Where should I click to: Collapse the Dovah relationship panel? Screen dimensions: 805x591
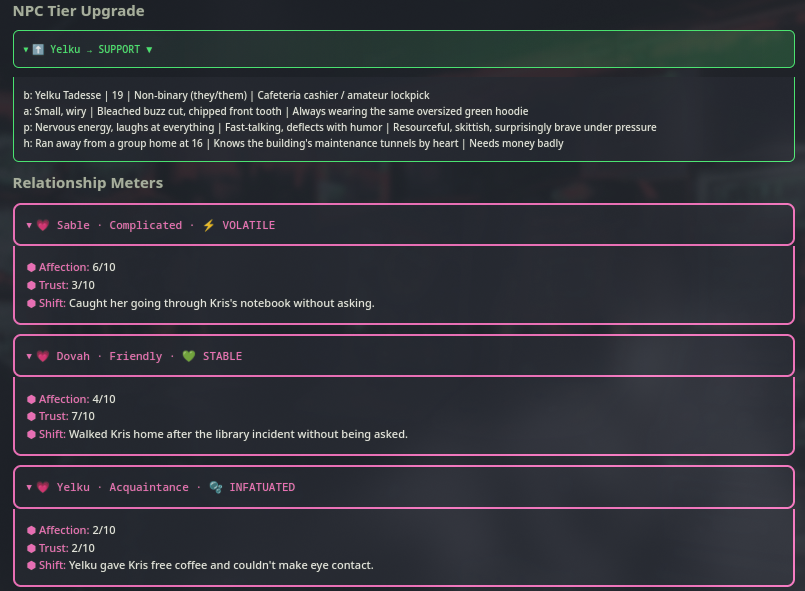[29, 356]
